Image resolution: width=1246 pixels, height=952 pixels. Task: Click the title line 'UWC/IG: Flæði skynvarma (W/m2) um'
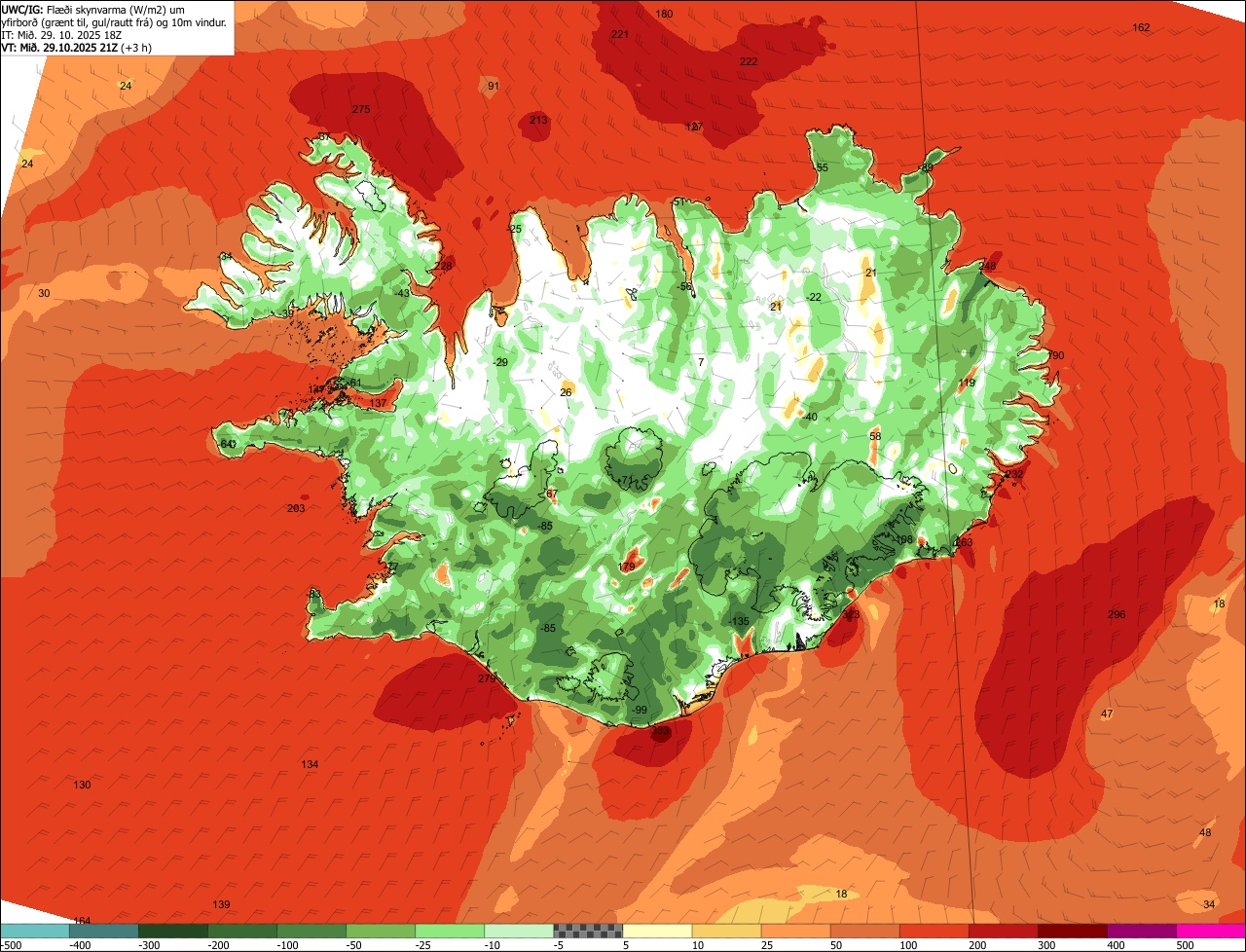[94, 10]
